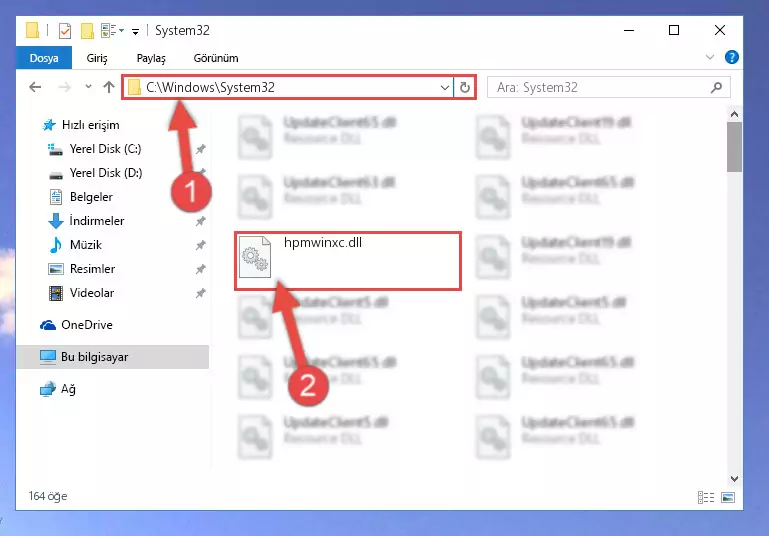This screenshot has width=769, height=536.
Task: Click pin icon beside İndirmeler
Action: [x=201, y=221]
